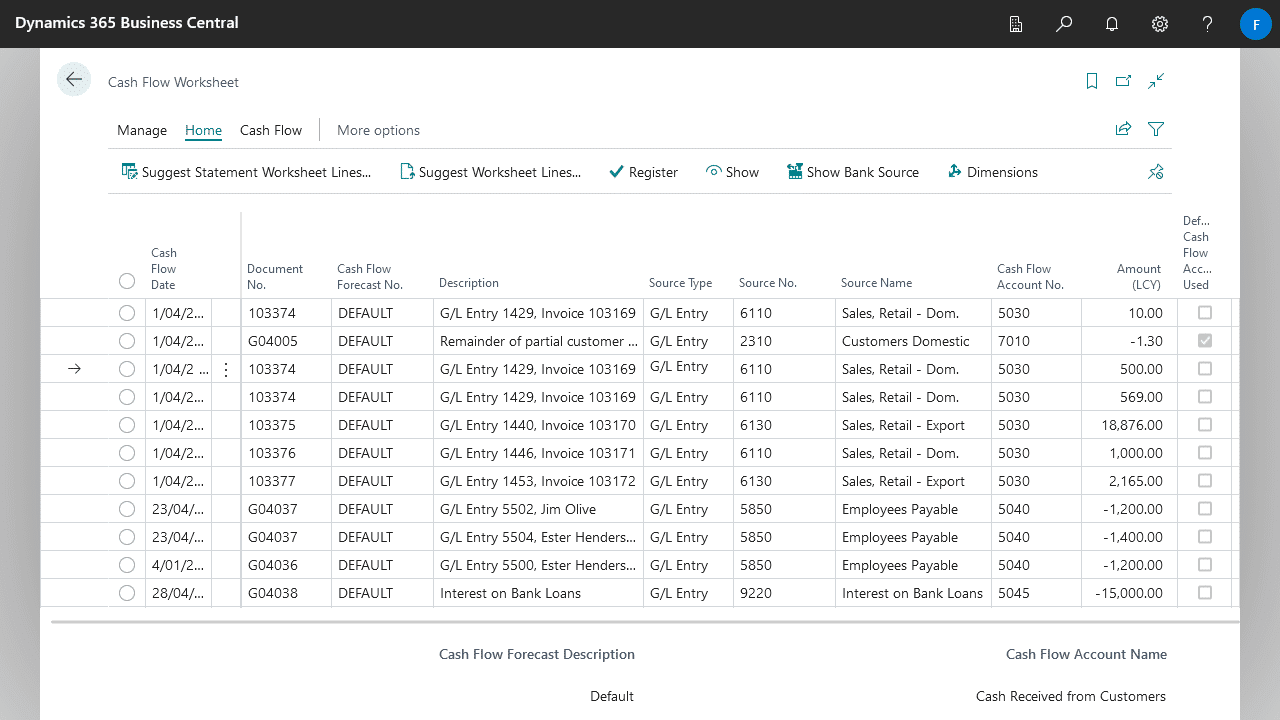1280x720 pixels.
Task: Open Description column header menu
Action: [469, 283]
